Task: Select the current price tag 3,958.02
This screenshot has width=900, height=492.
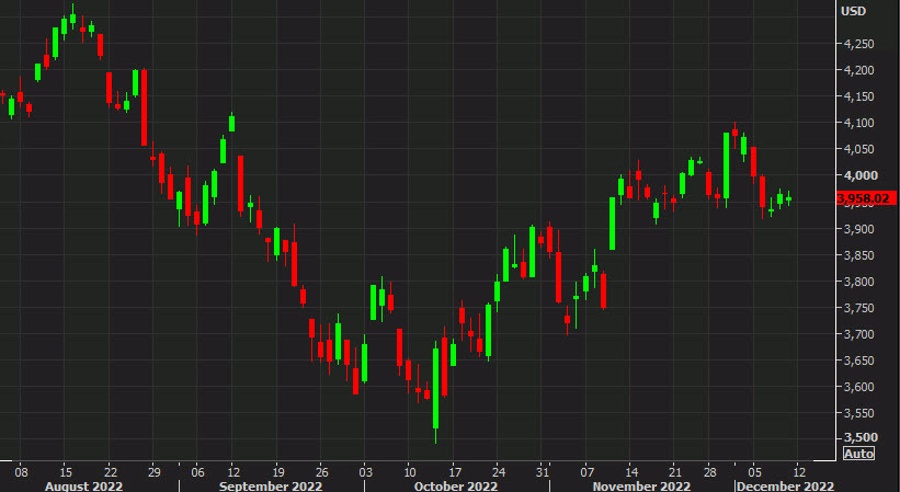Action: pyautogui.click(x=861, y=198)
